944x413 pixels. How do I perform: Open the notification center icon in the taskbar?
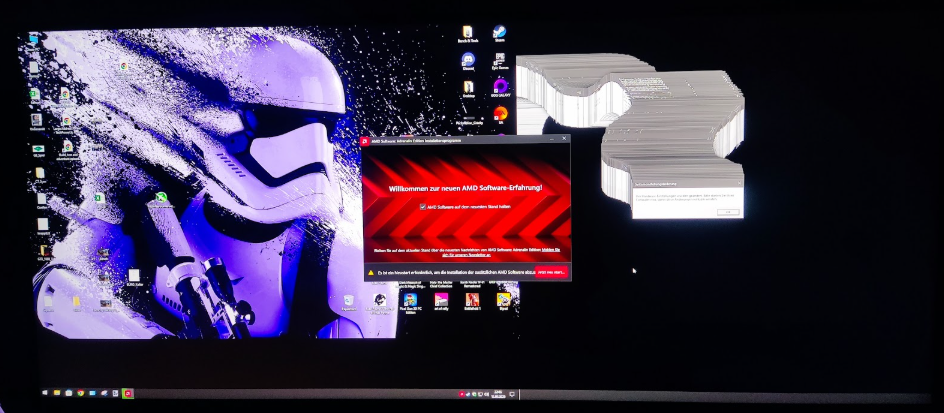click(x=512, y=394)
